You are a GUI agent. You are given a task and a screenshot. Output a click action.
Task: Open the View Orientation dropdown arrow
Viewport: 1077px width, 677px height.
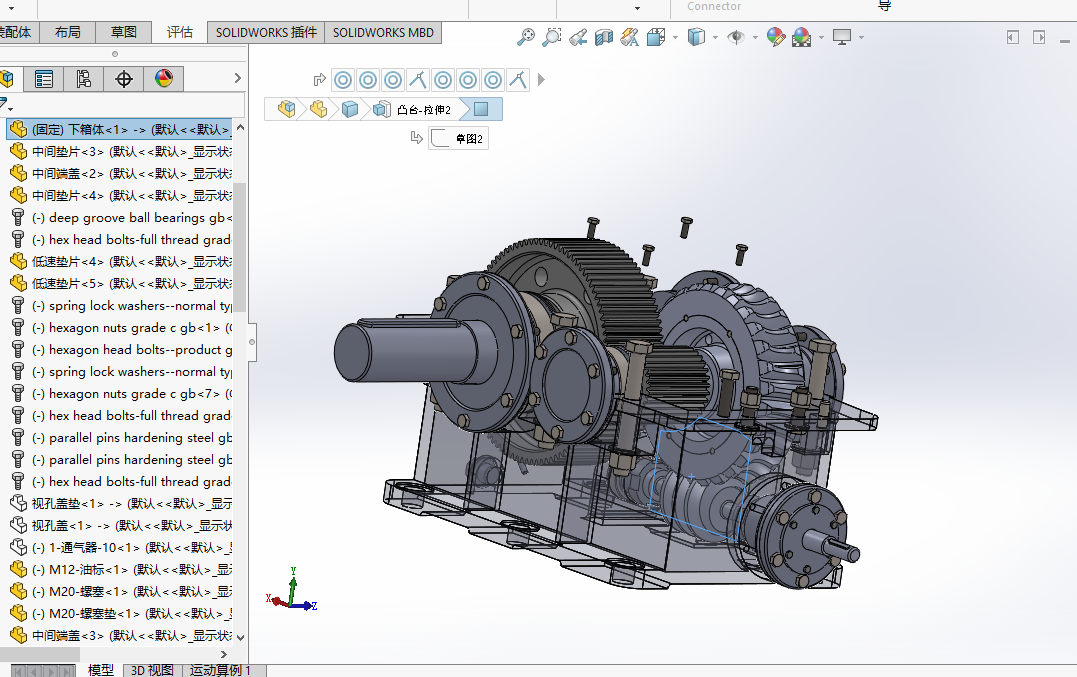coord(675,37)
